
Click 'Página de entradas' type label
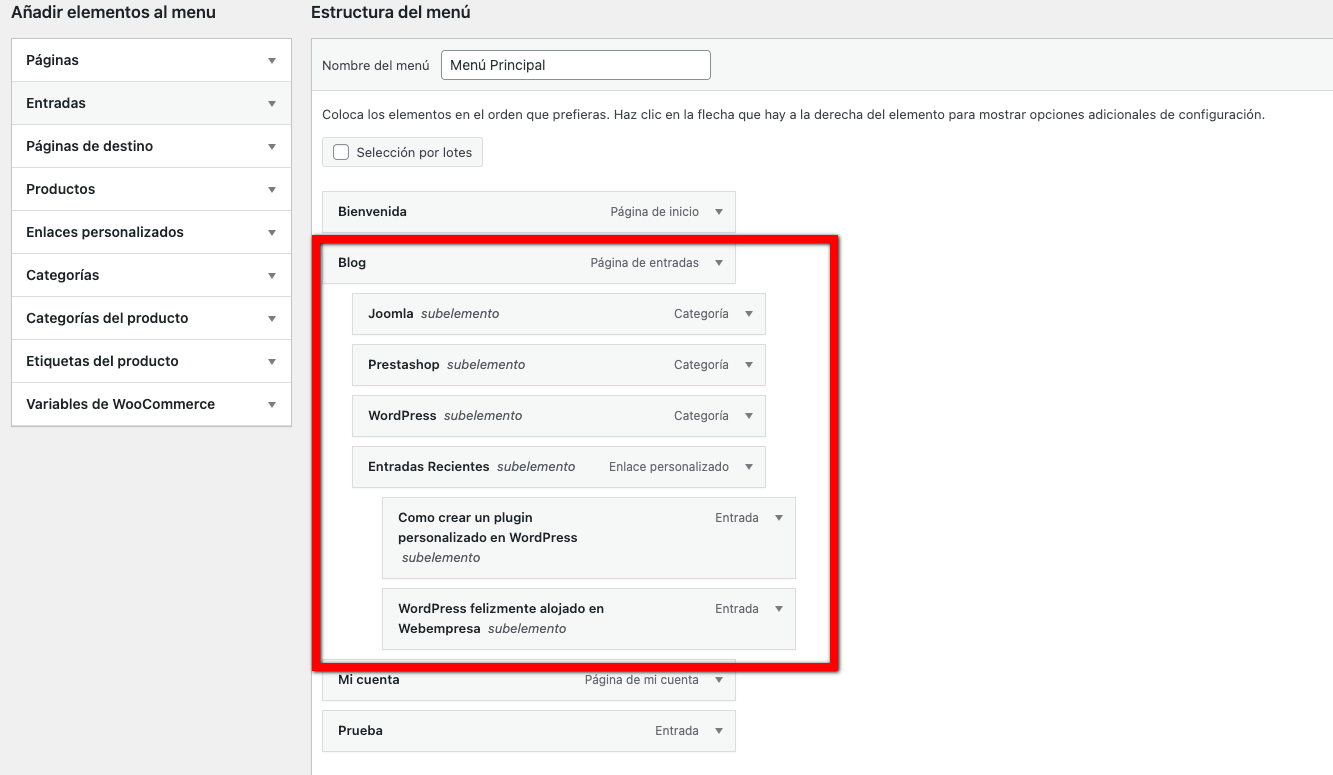tap(645, 263)
